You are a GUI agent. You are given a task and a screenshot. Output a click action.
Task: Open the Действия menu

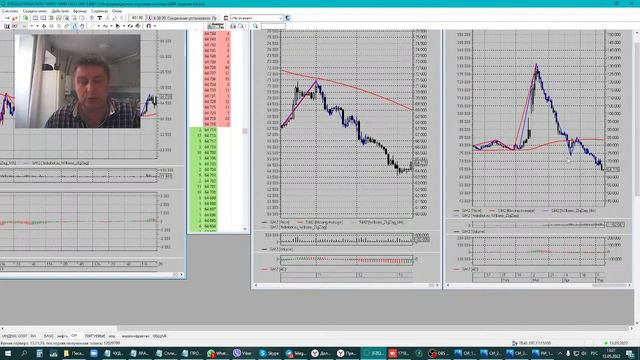(x=60, y=11)
